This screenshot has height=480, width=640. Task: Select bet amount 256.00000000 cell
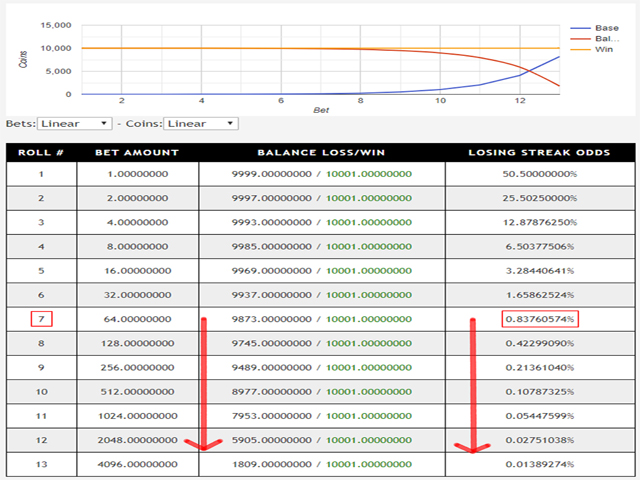pos(138,367)
